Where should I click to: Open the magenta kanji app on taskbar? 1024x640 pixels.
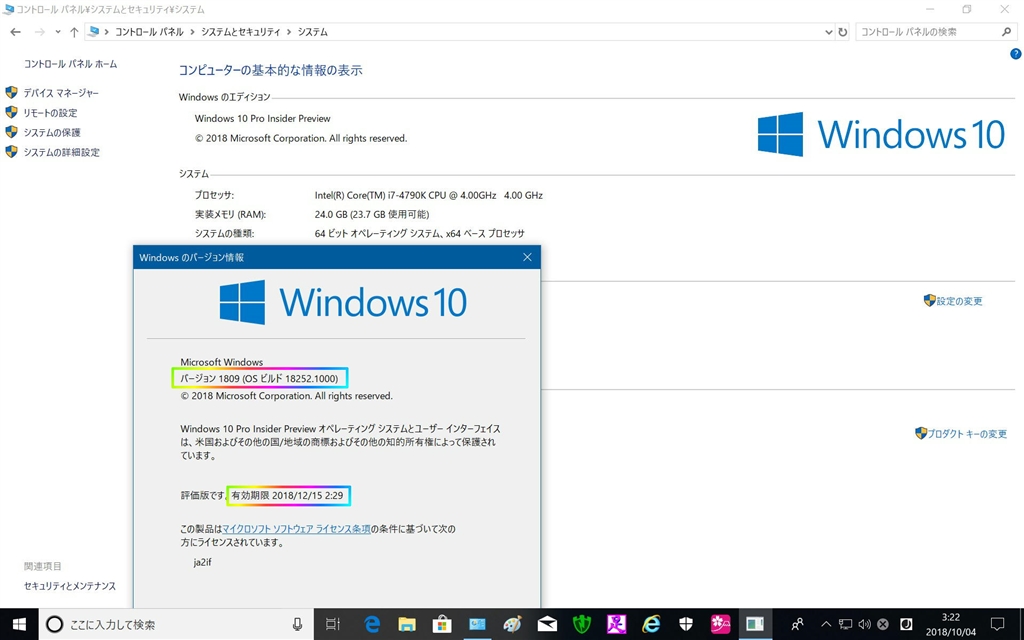click(x=616, y=624)
